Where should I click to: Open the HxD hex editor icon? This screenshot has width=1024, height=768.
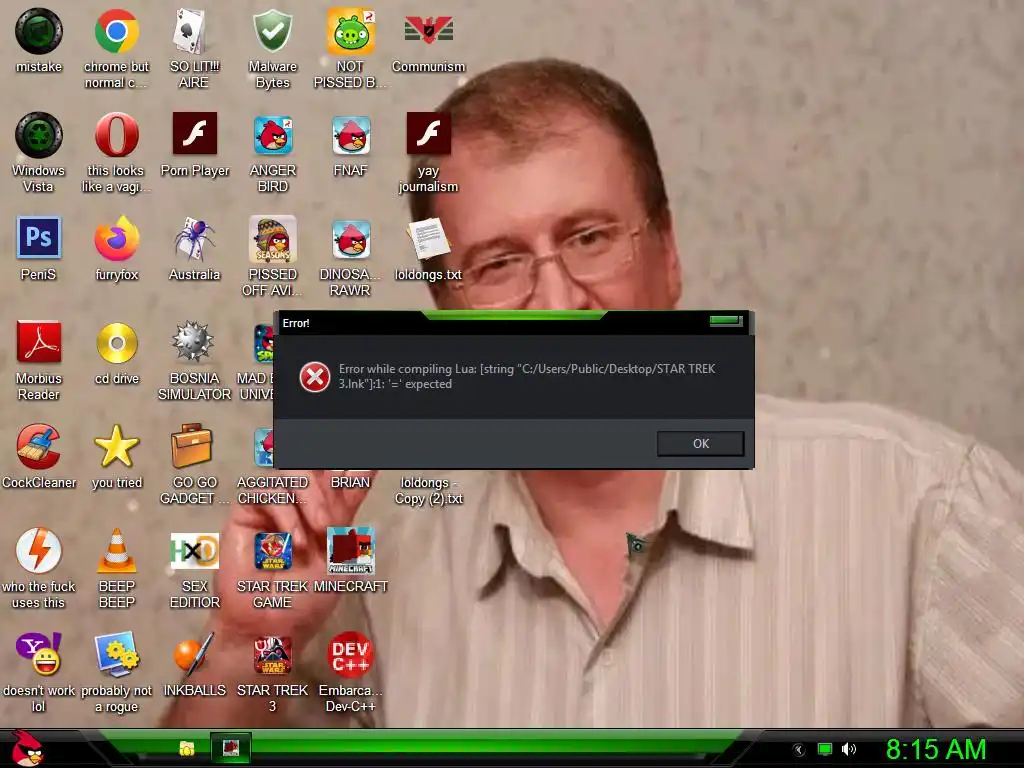(194, 551)
